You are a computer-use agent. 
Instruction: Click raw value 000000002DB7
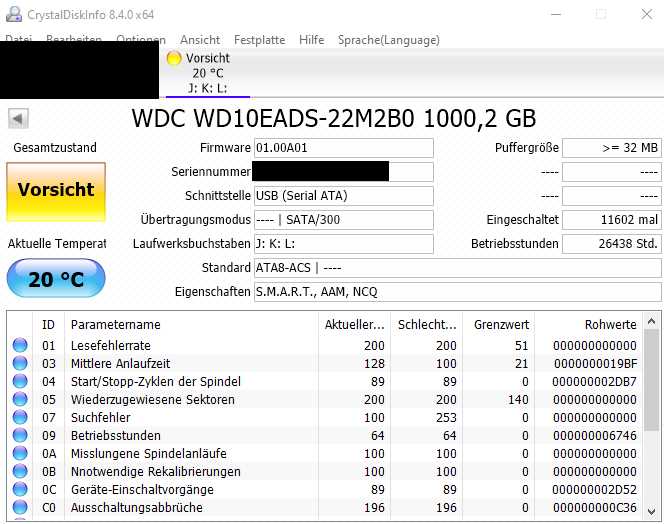595,382
